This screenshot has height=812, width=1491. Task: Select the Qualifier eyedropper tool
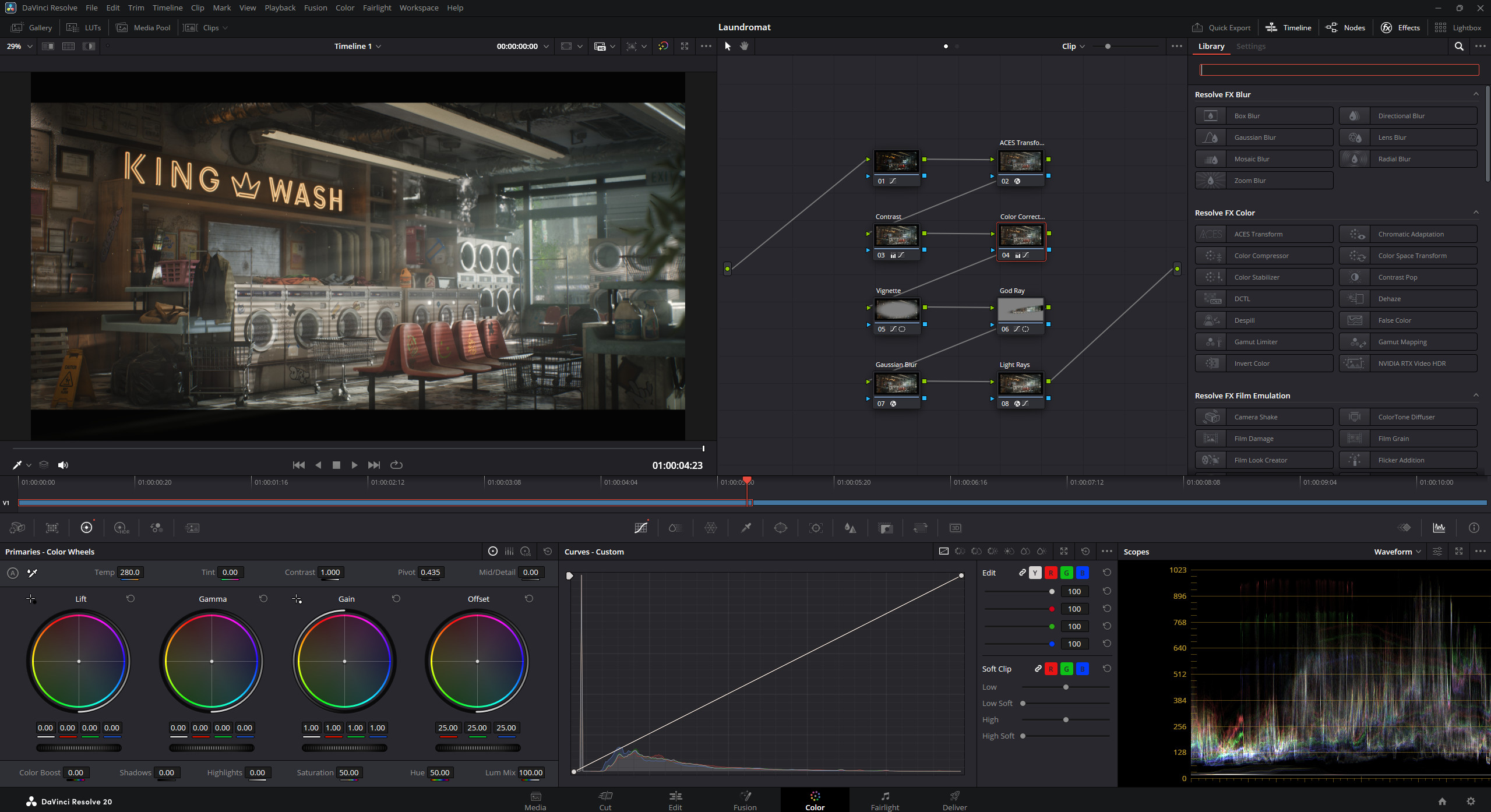tap(746, 528)
